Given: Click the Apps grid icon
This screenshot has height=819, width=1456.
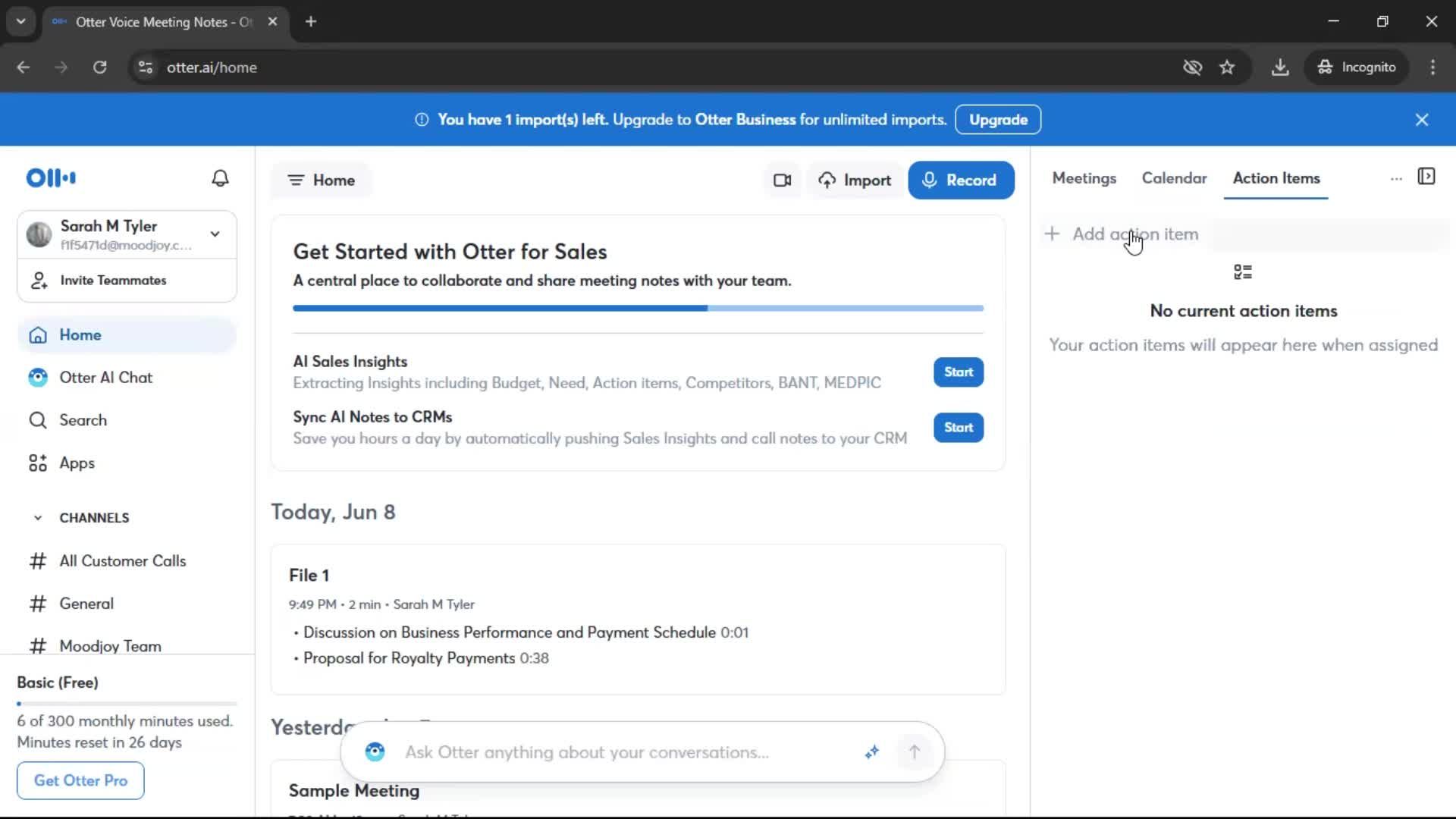Looking at the screenshot, I should click(x=38, y=463).
